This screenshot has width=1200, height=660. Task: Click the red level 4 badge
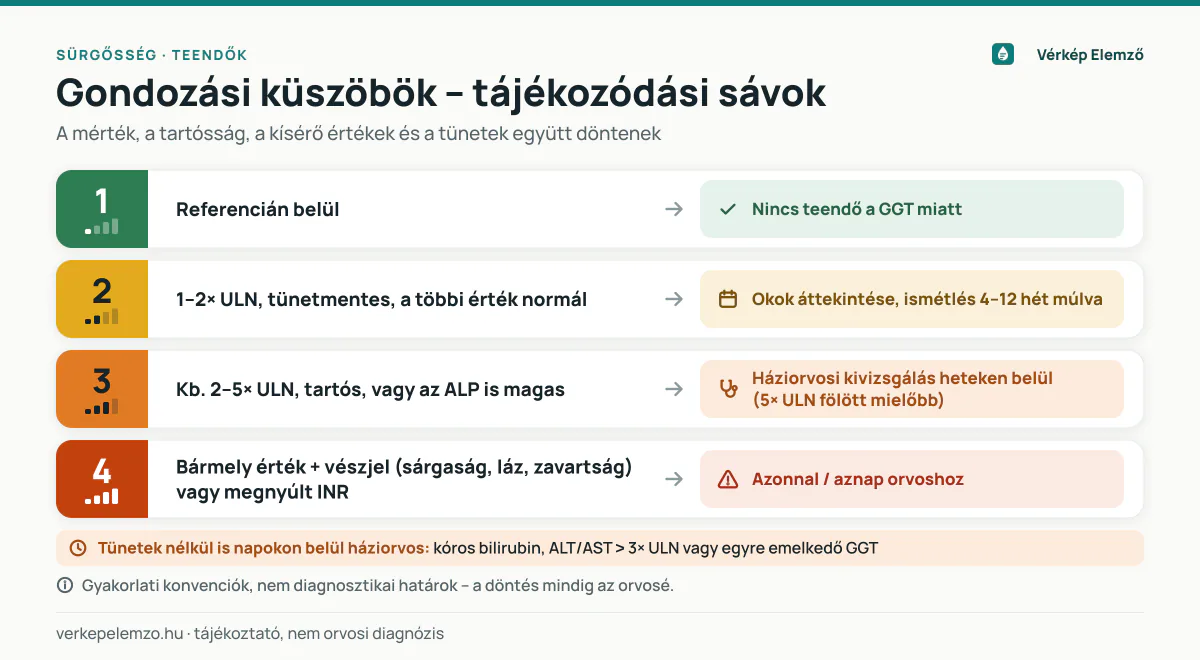[102, 479]
